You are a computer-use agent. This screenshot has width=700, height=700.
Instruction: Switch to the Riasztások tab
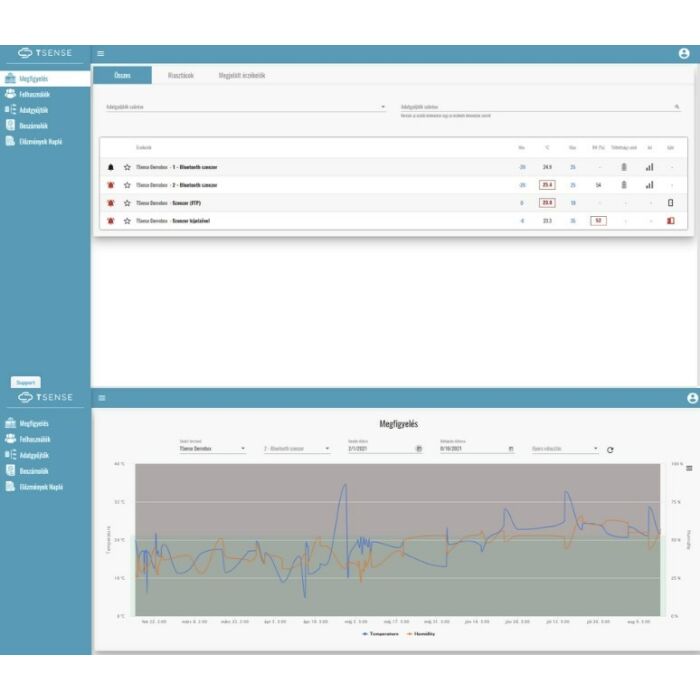point(180,75)
